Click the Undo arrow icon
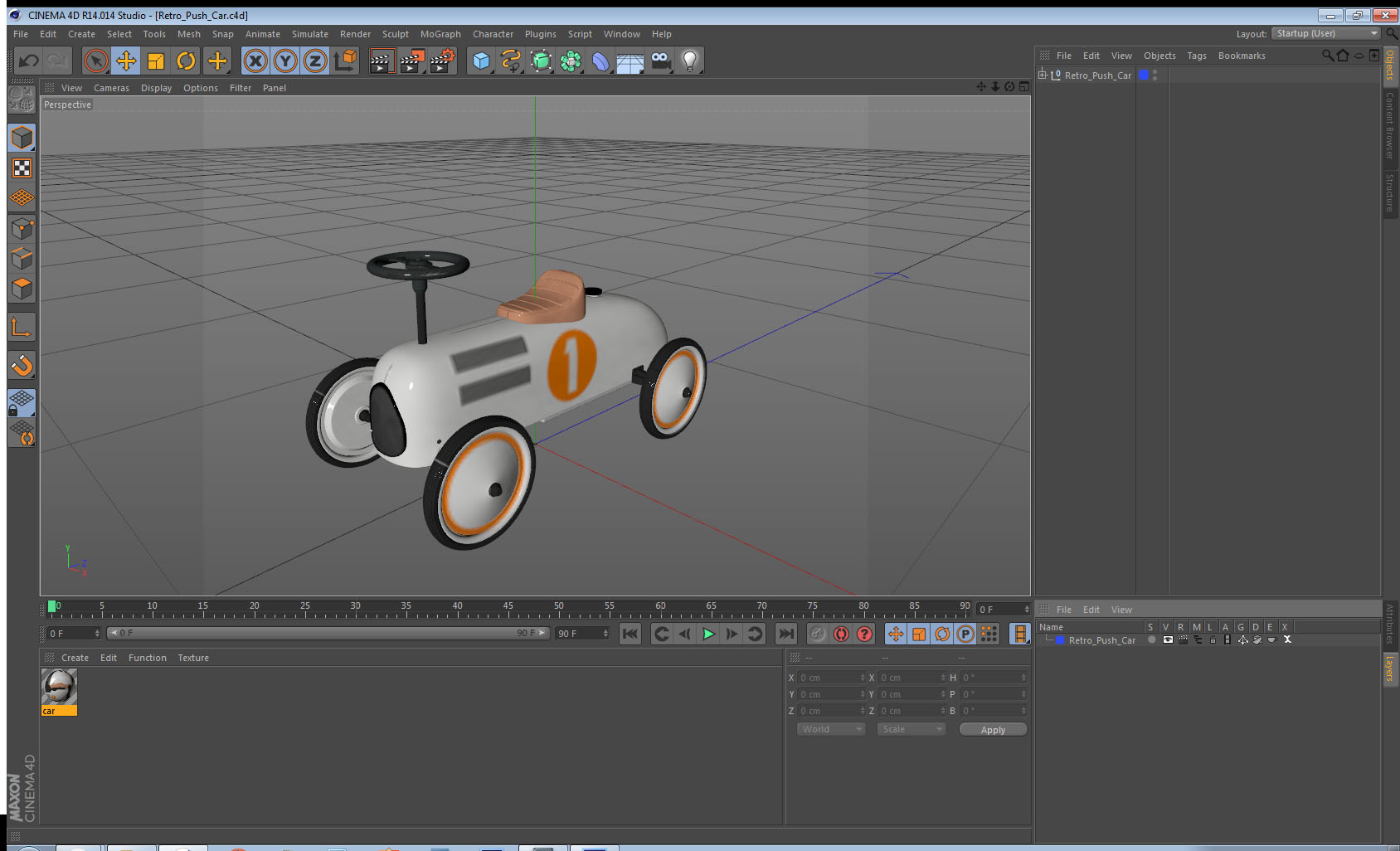Image resolution: width=1400 pixels, height=851 pixels. tap(29, 61)
